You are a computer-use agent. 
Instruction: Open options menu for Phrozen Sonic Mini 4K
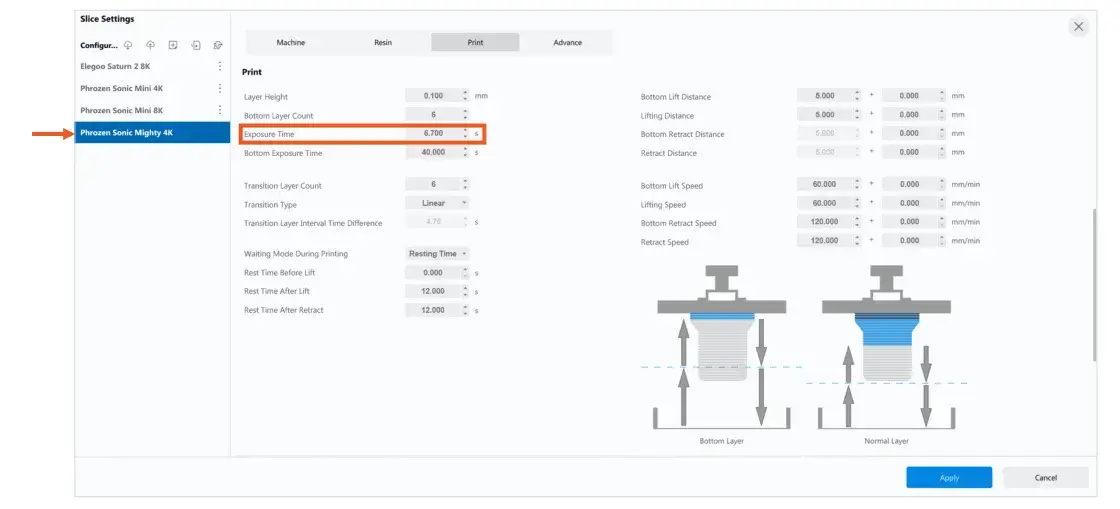[x=220, y=88]
